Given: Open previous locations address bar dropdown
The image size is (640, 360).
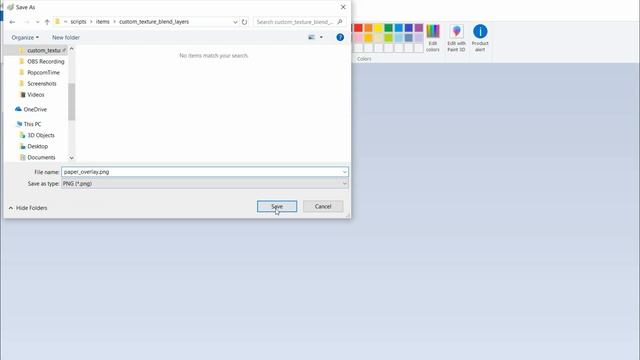Looking at the screenshot, I should [235, 22].
